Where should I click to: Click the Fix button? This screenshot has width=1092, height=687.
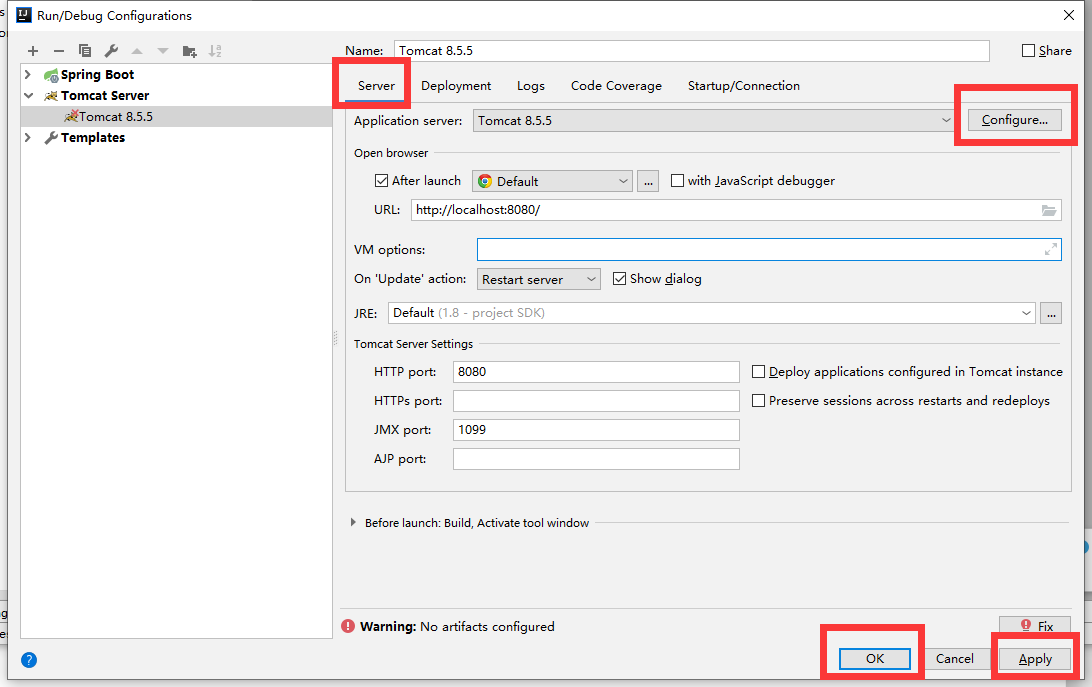tap(1035, 625)
